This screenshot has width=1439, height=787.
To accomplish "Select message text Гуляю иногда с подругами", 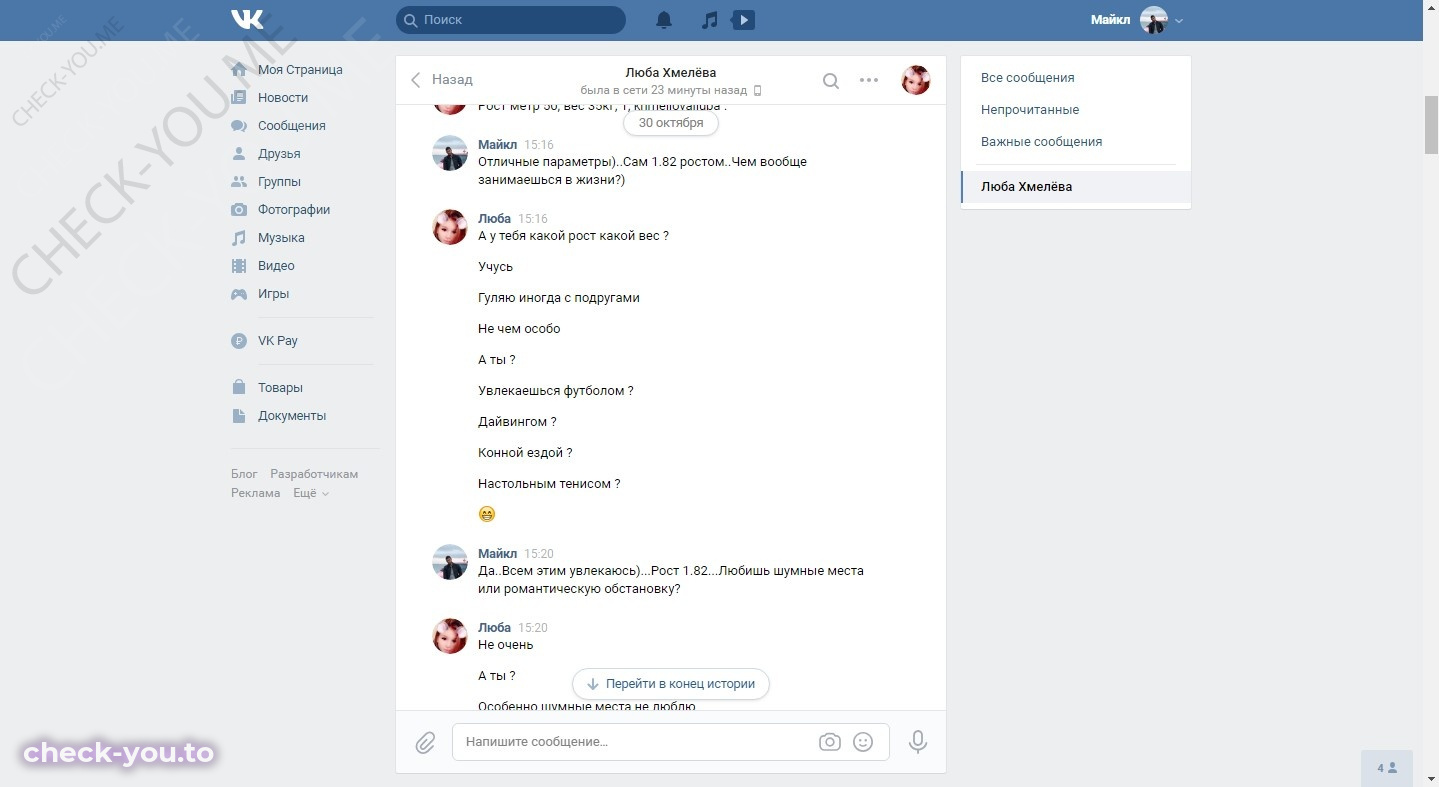I will tap(559, 298).
